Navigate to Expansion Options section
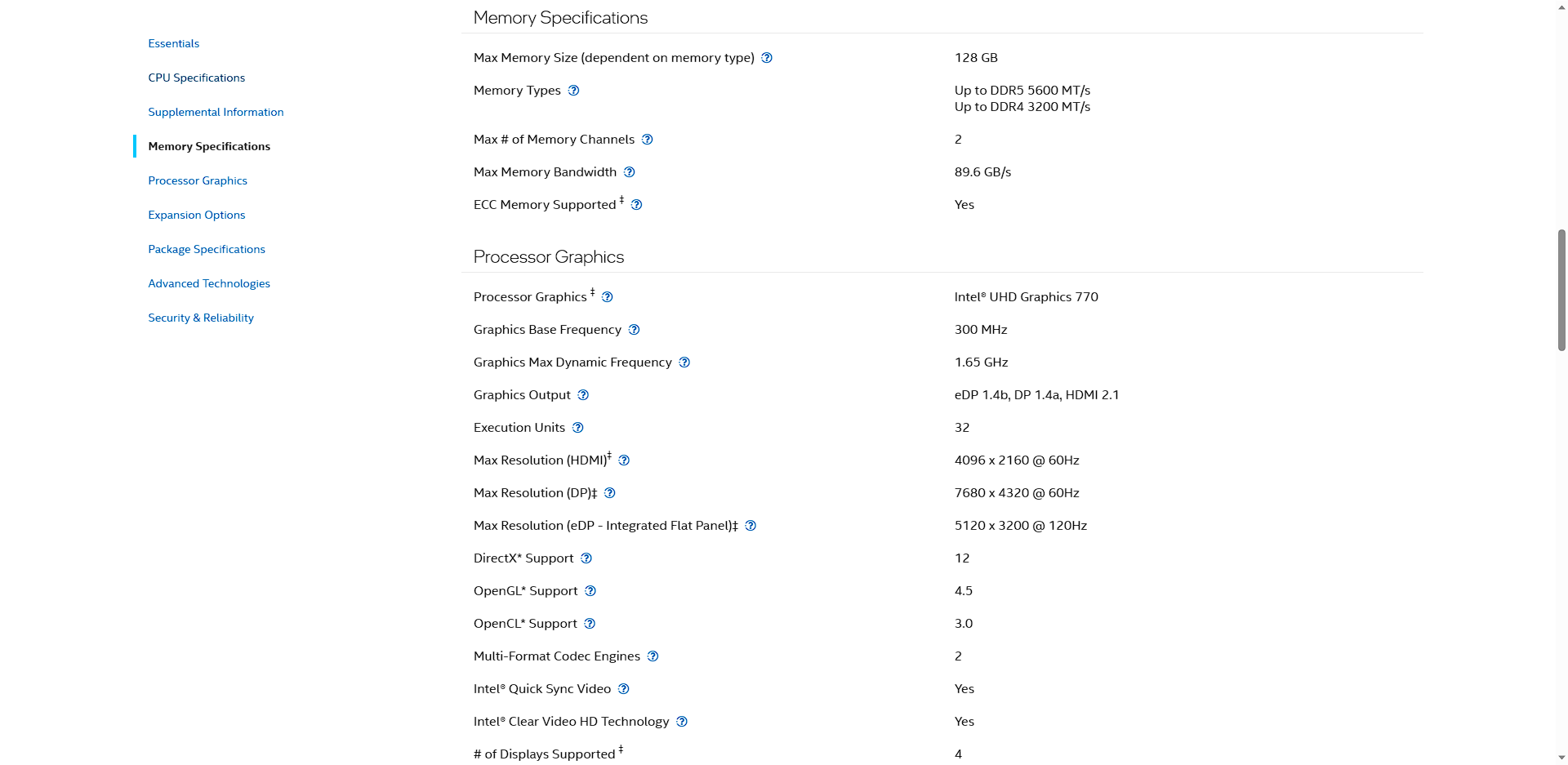The width and height of the screenshot is (1568, 765). click(197, 215)
